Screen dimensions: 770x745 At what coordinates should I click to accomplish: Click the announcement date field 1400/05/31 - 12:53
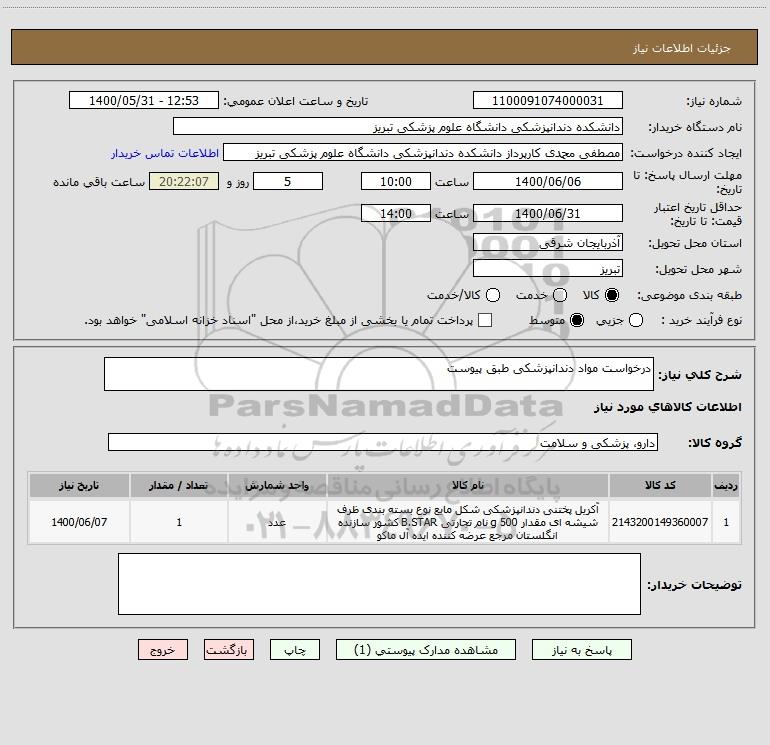(144, 101)
